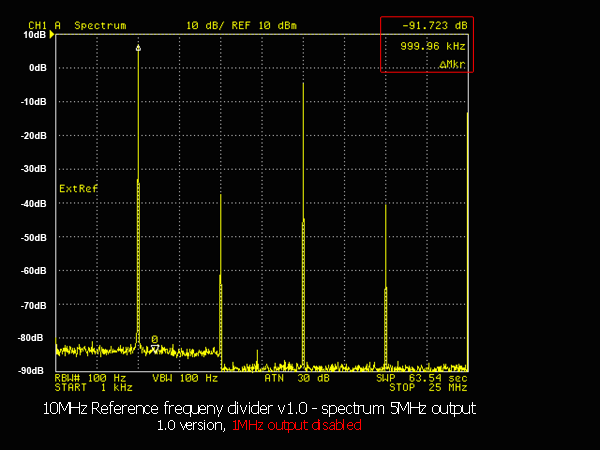
Task: Click the 10 dB/ scale text
Action: click(x=205, y=26)
